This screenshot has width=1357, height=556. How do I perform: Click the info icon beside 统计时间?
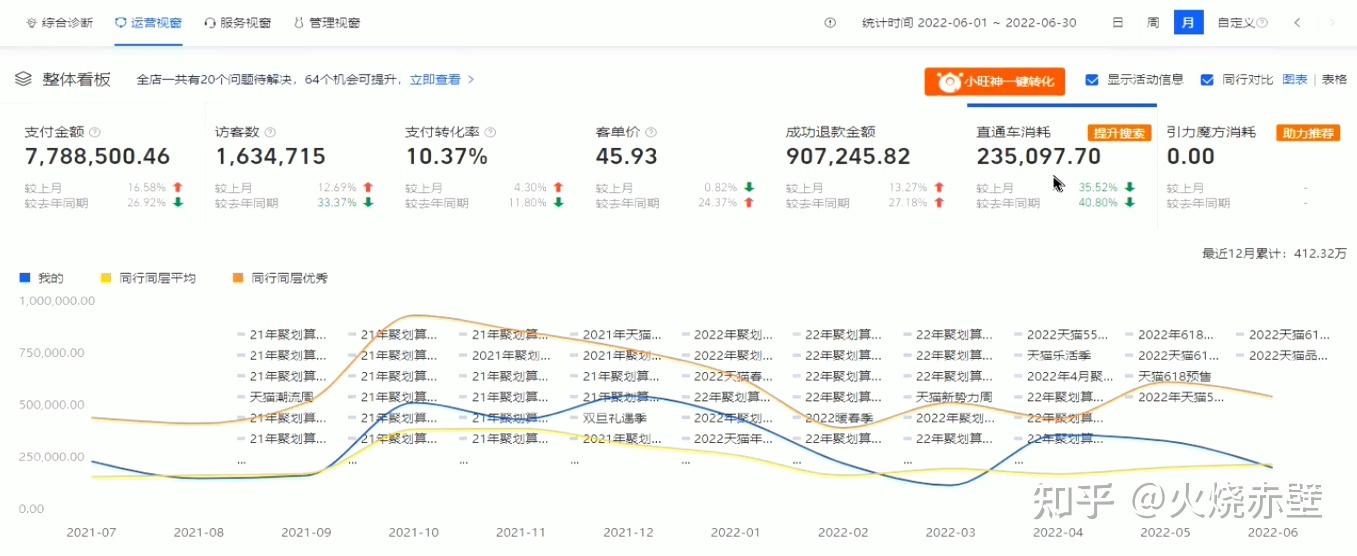[830, 22]
